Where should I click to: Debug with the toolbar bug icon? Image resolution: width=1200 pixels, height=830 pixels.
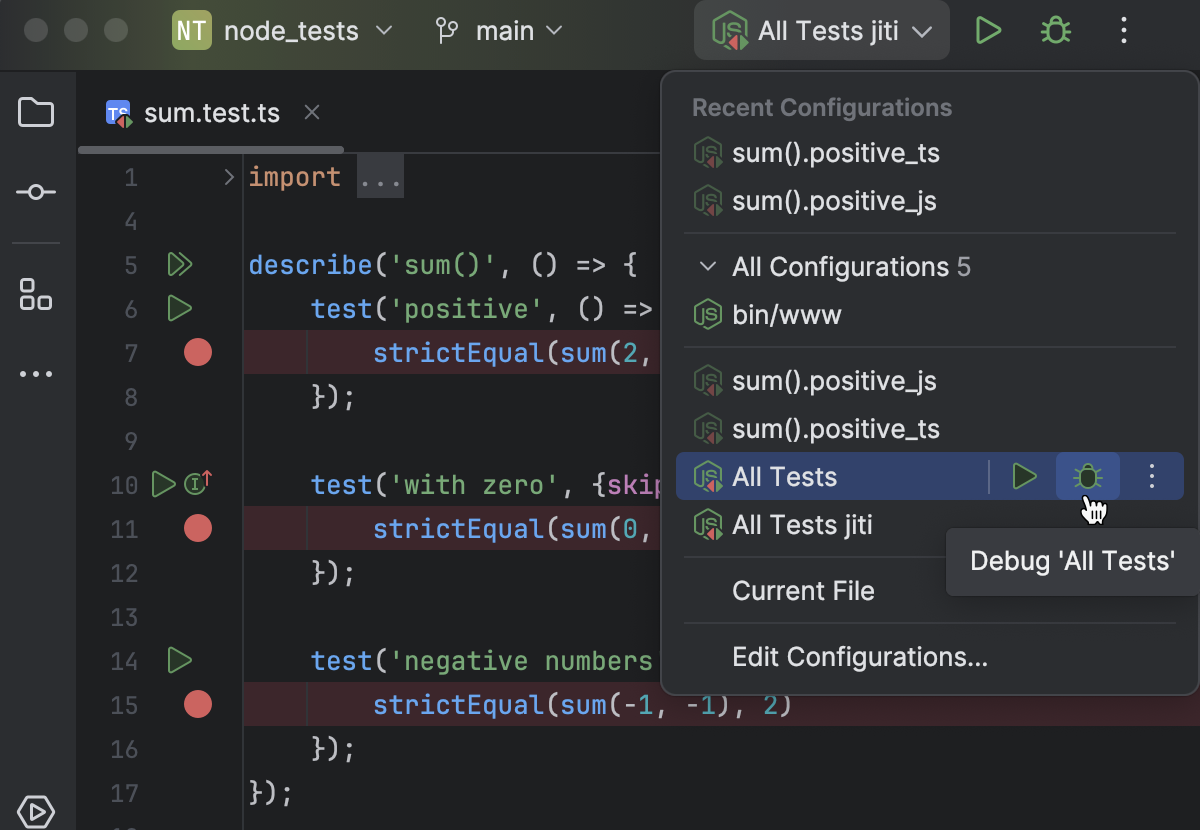point(1056,31)
